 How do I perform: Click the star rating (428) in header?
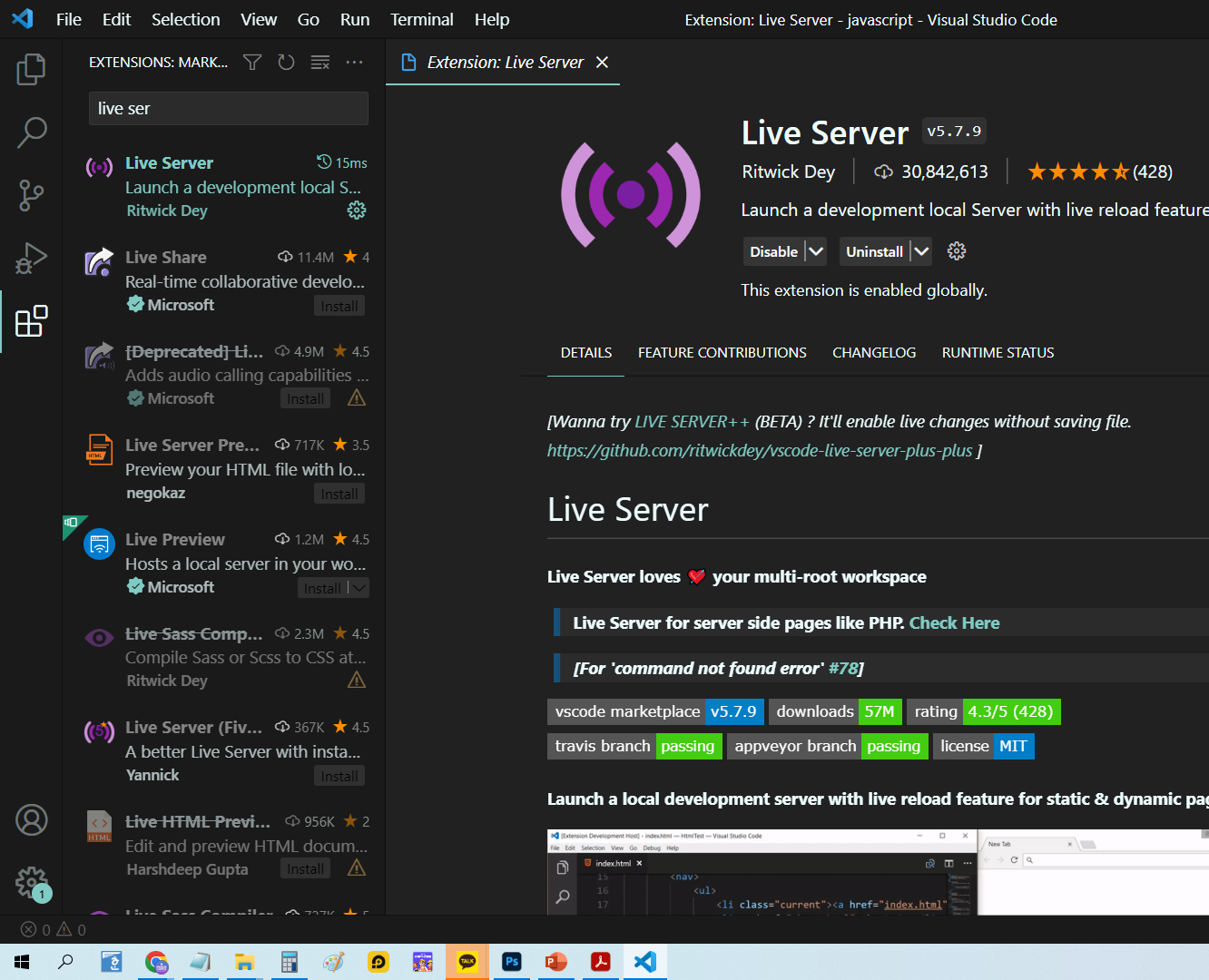tap(1099, 171)
